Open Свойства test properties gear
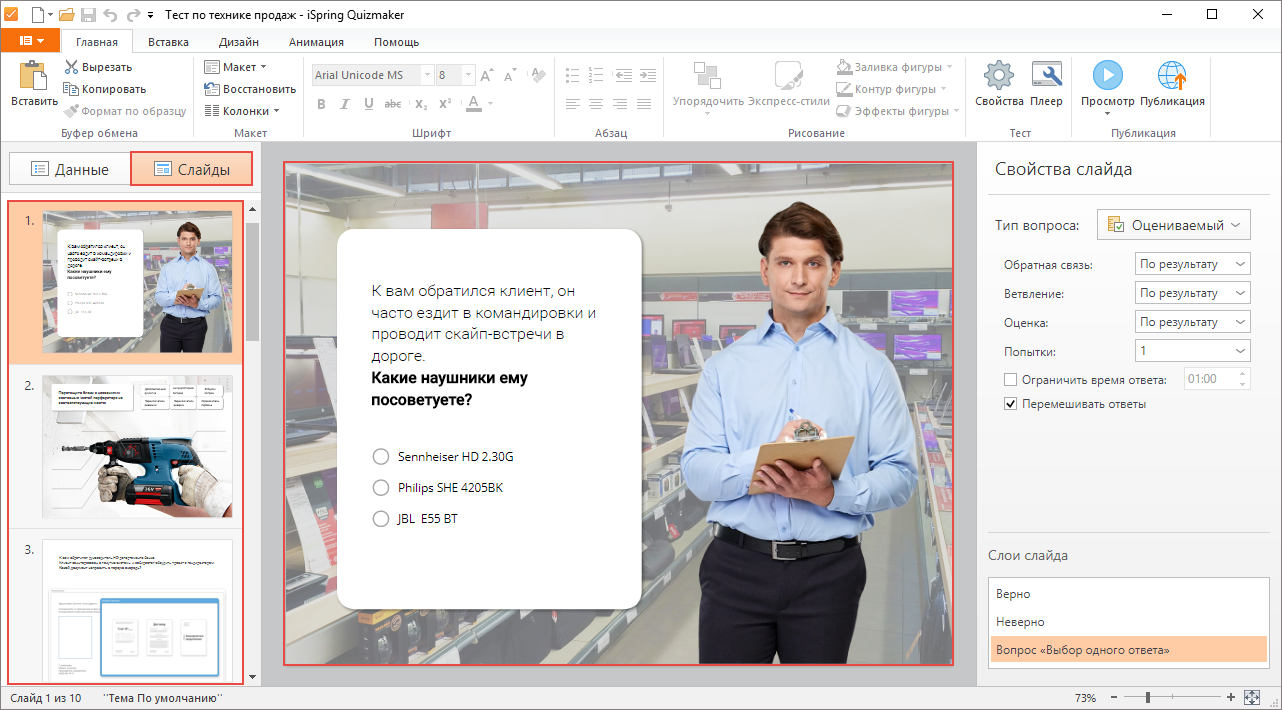 (x=999, y=85)
